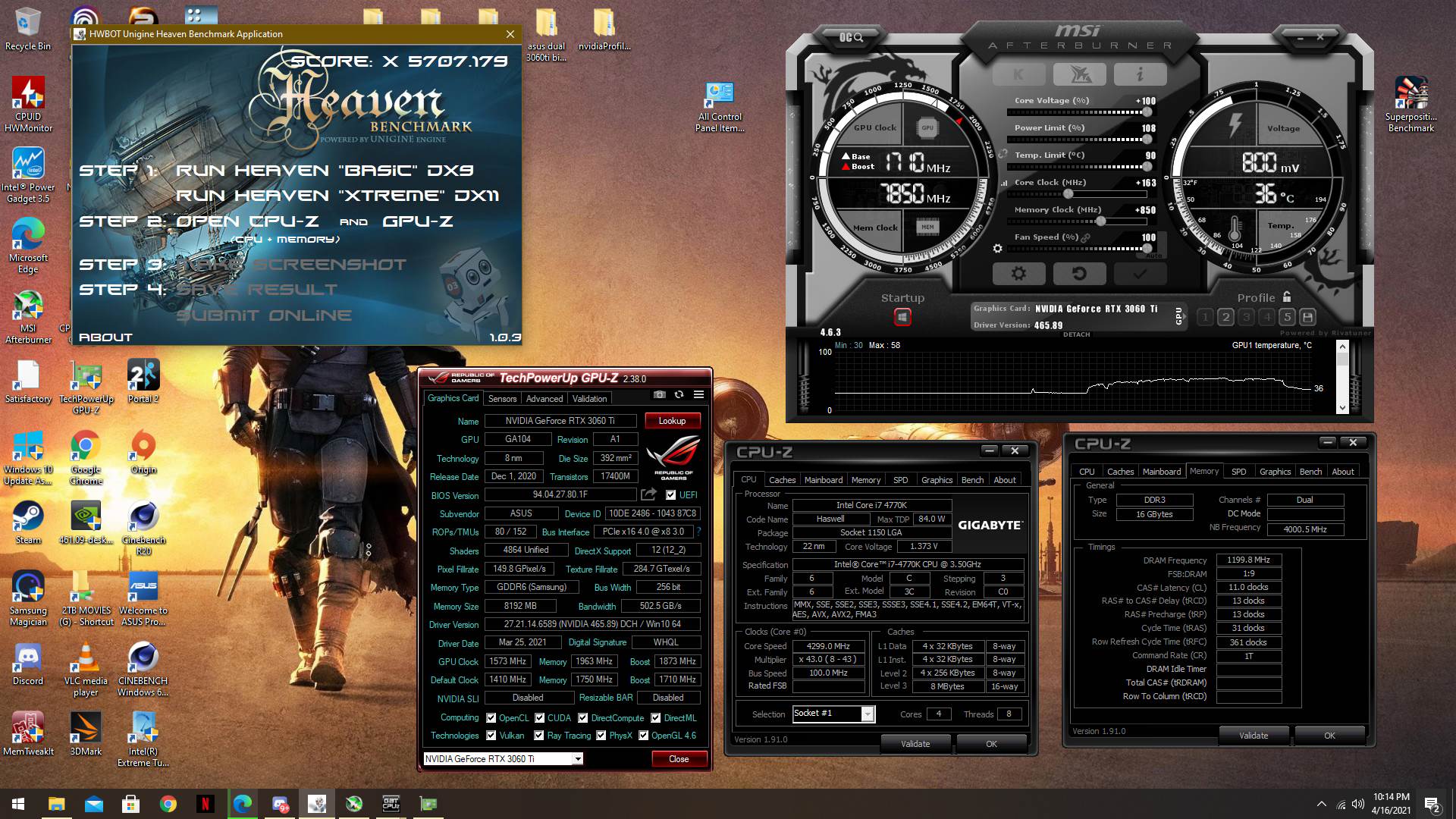Open SPD tab in right CPU-Z window
This screenshot has height=819, width=1456.
pyautogui.click(x=1238, y=472)
